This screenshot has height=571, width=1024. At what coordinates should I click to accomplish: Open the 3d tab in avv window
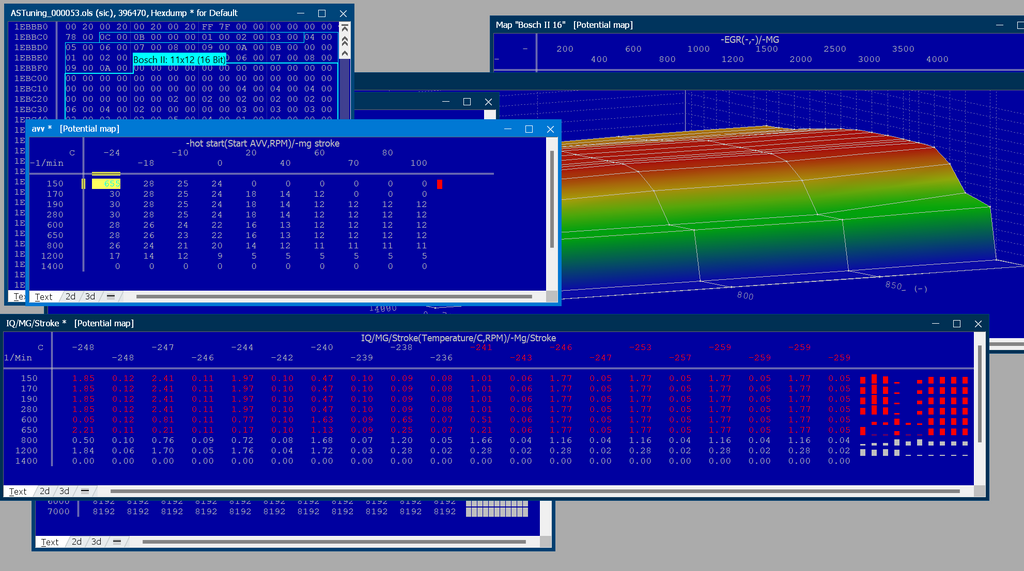click(x=90, y=297)
